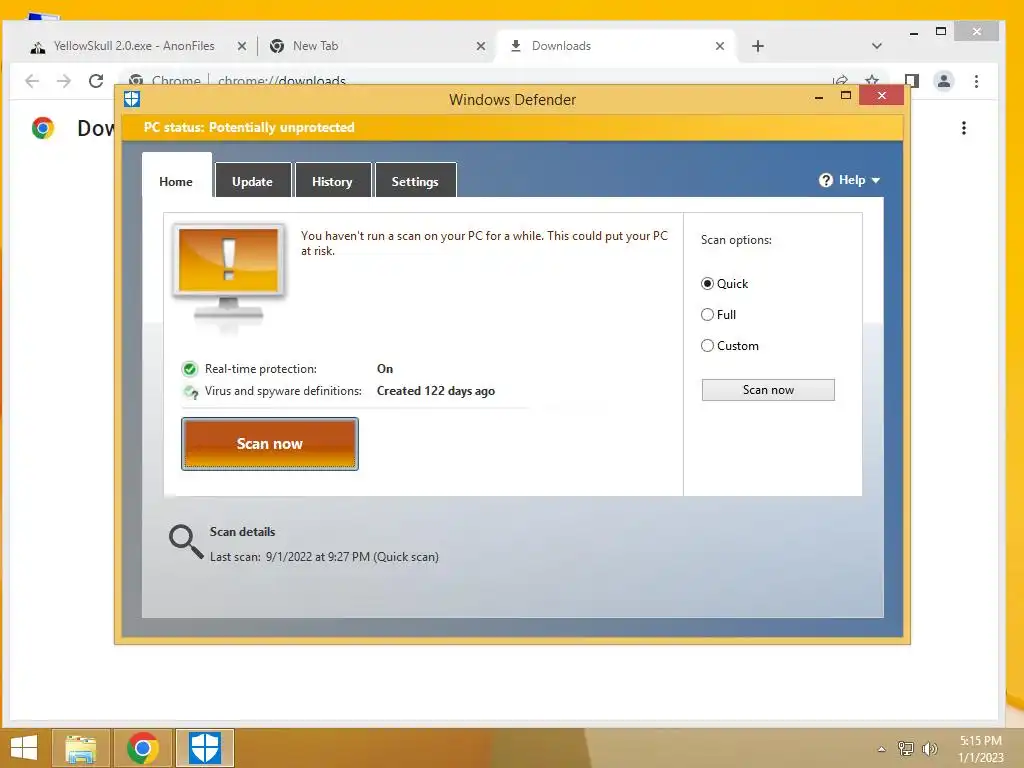Close the Windows Defender window
Image resolution: width=1024 pixels, height=768 pixels.
882,95
